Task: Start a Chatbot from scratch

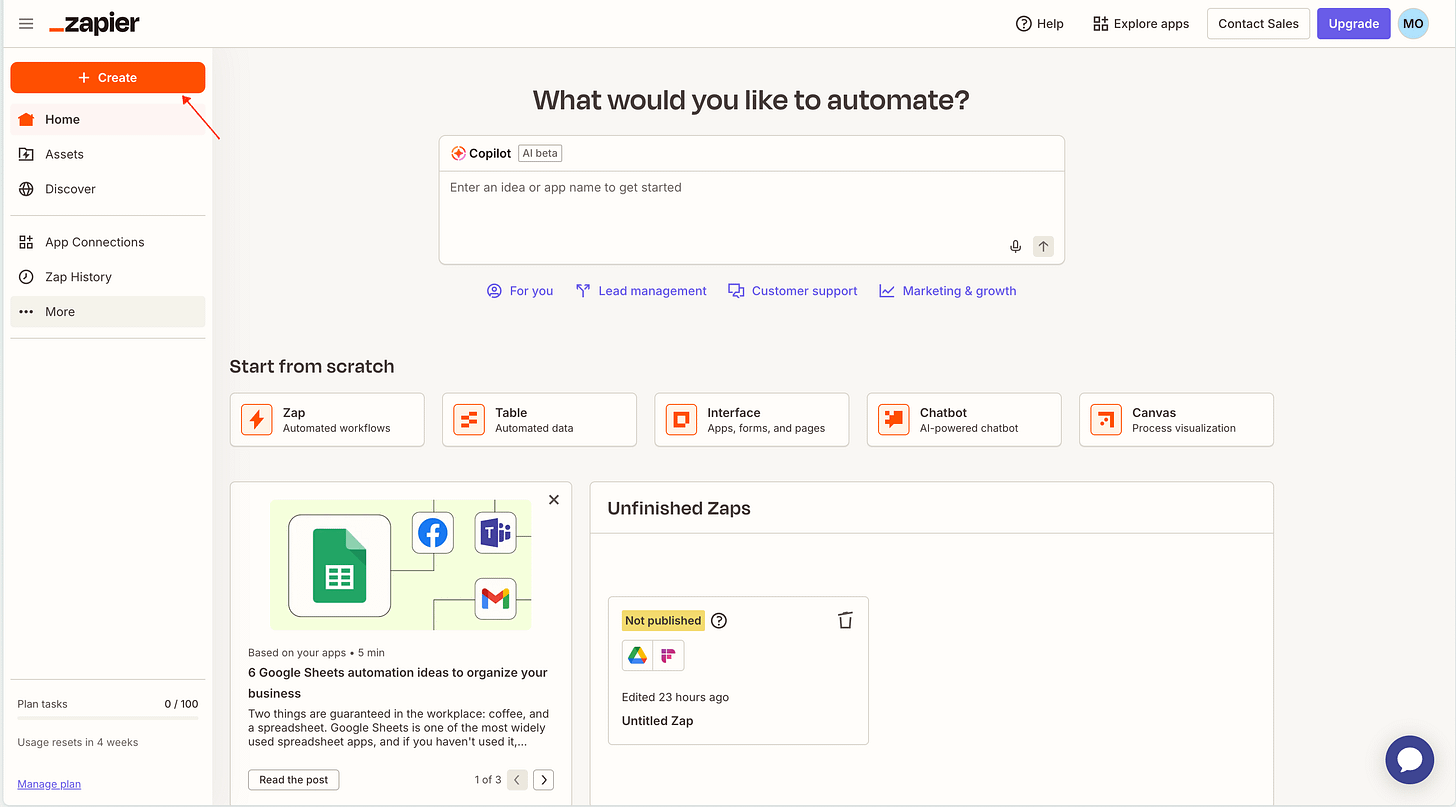Action: [964, 419]
